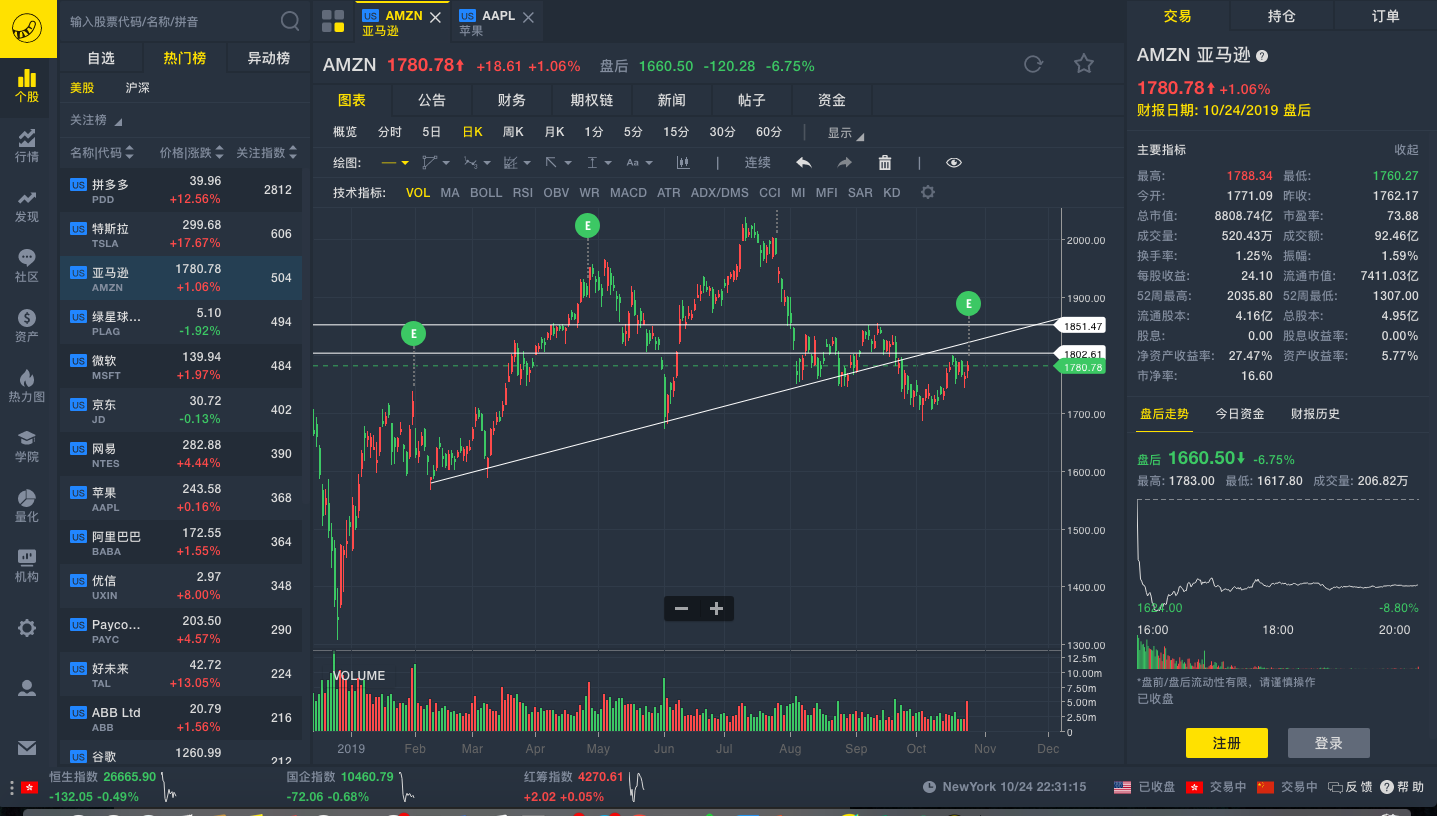This screenshot has width=1437, height=816.
Task: Open technical indicator settings gear
Action: coord(928,192)
